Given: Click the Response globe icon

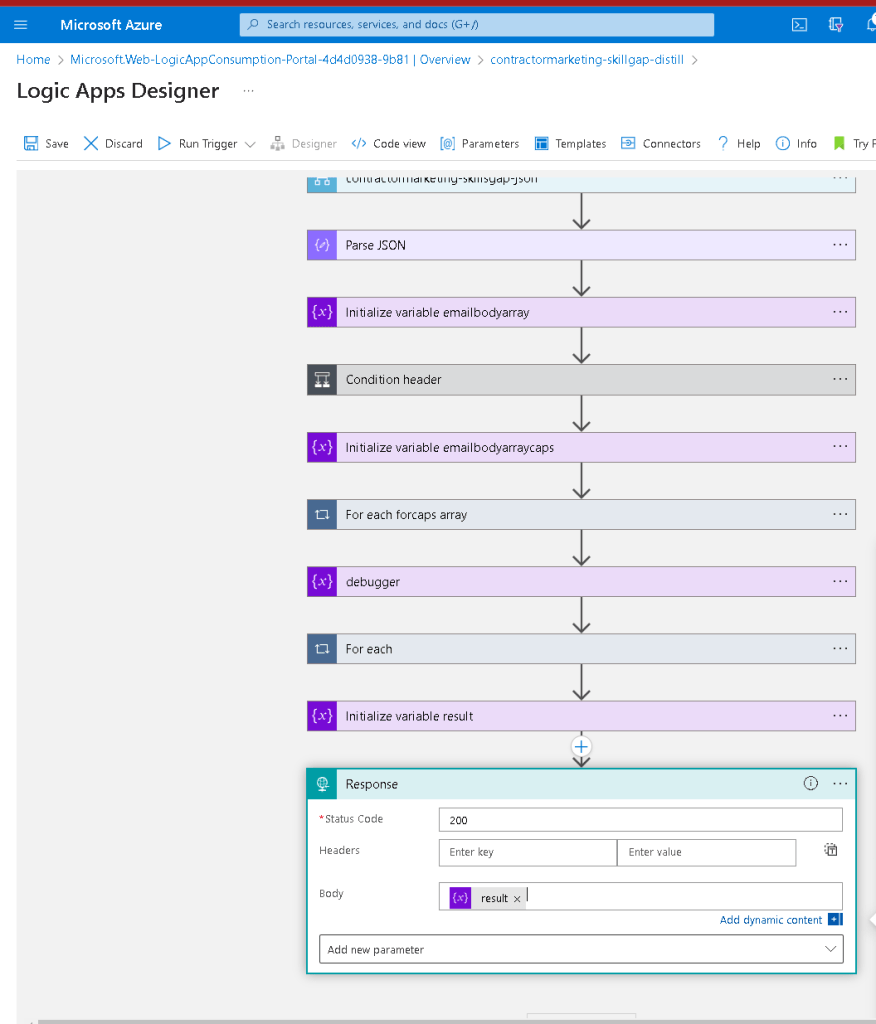Looking at the screenshot, I should (x=322, y=784).
